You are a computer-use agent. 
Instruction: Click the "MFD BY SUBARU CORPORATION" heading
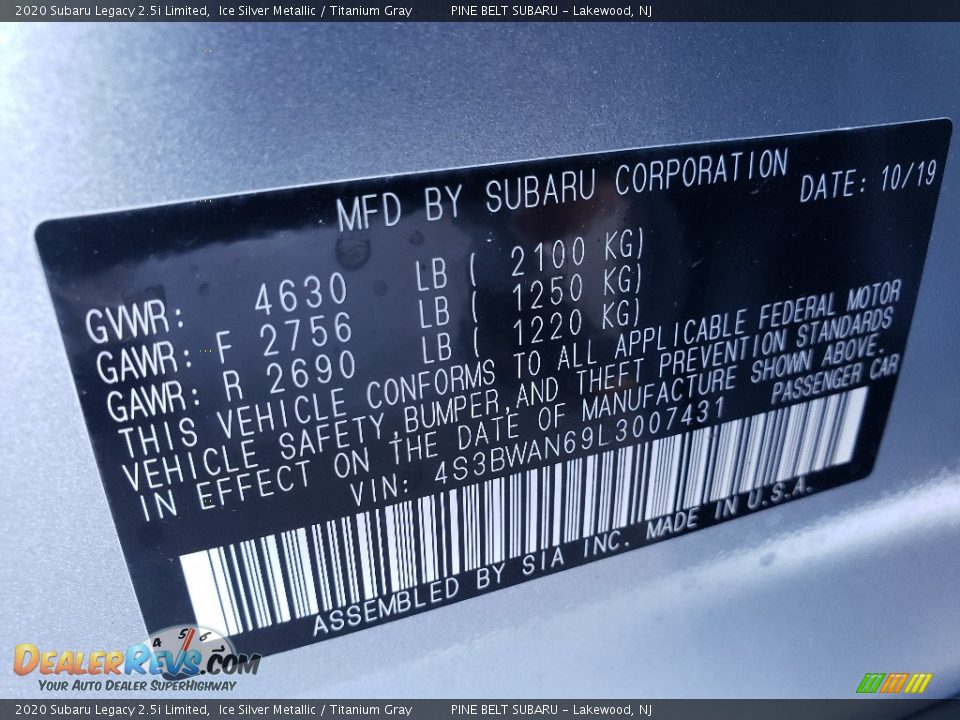[x=562, y=189]
